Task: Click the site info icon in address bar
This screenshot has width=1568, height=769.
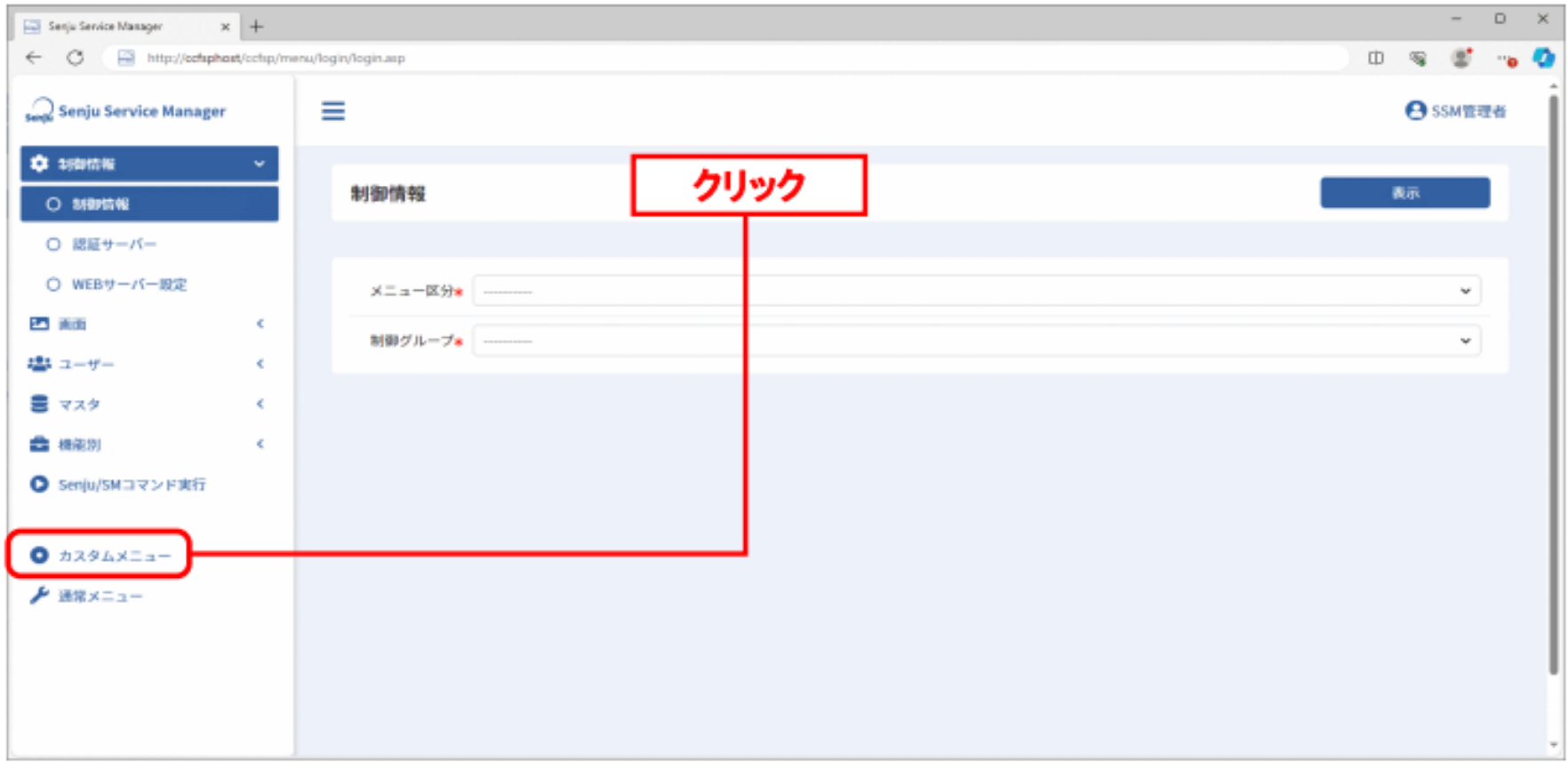Action: click(126, 58)
